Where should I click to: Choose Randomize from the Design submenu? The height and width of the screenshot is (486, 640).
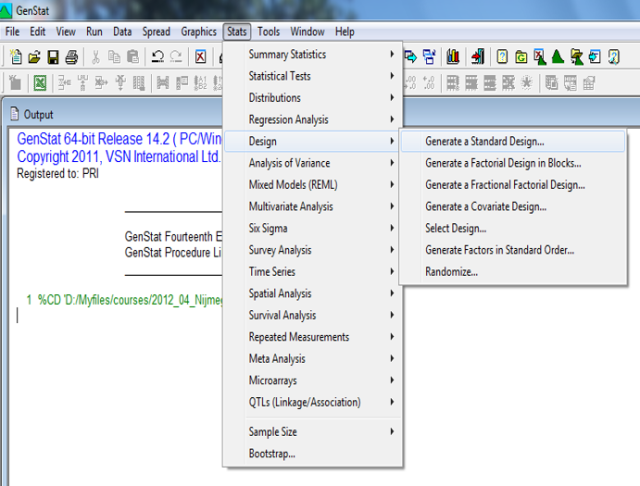pyautogui.click(x=451, y=271)
